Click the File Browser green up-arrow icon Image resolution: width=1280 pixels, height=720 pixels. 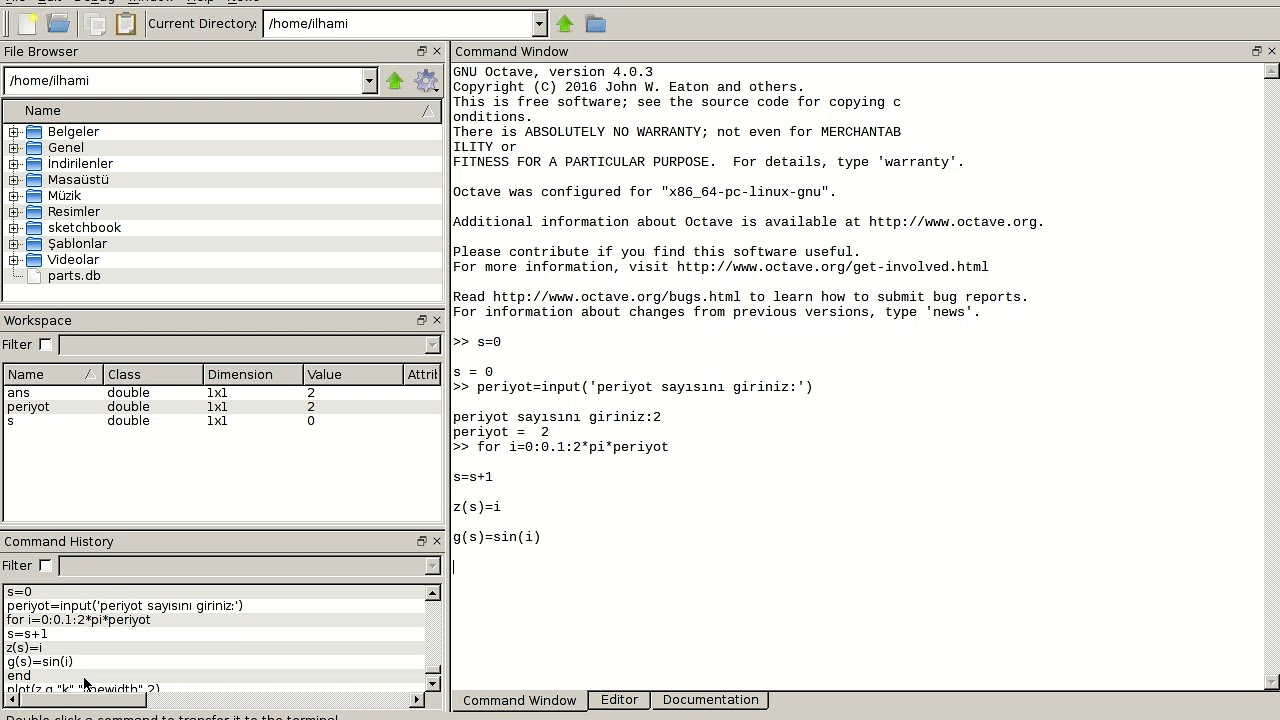pos(395,81)
